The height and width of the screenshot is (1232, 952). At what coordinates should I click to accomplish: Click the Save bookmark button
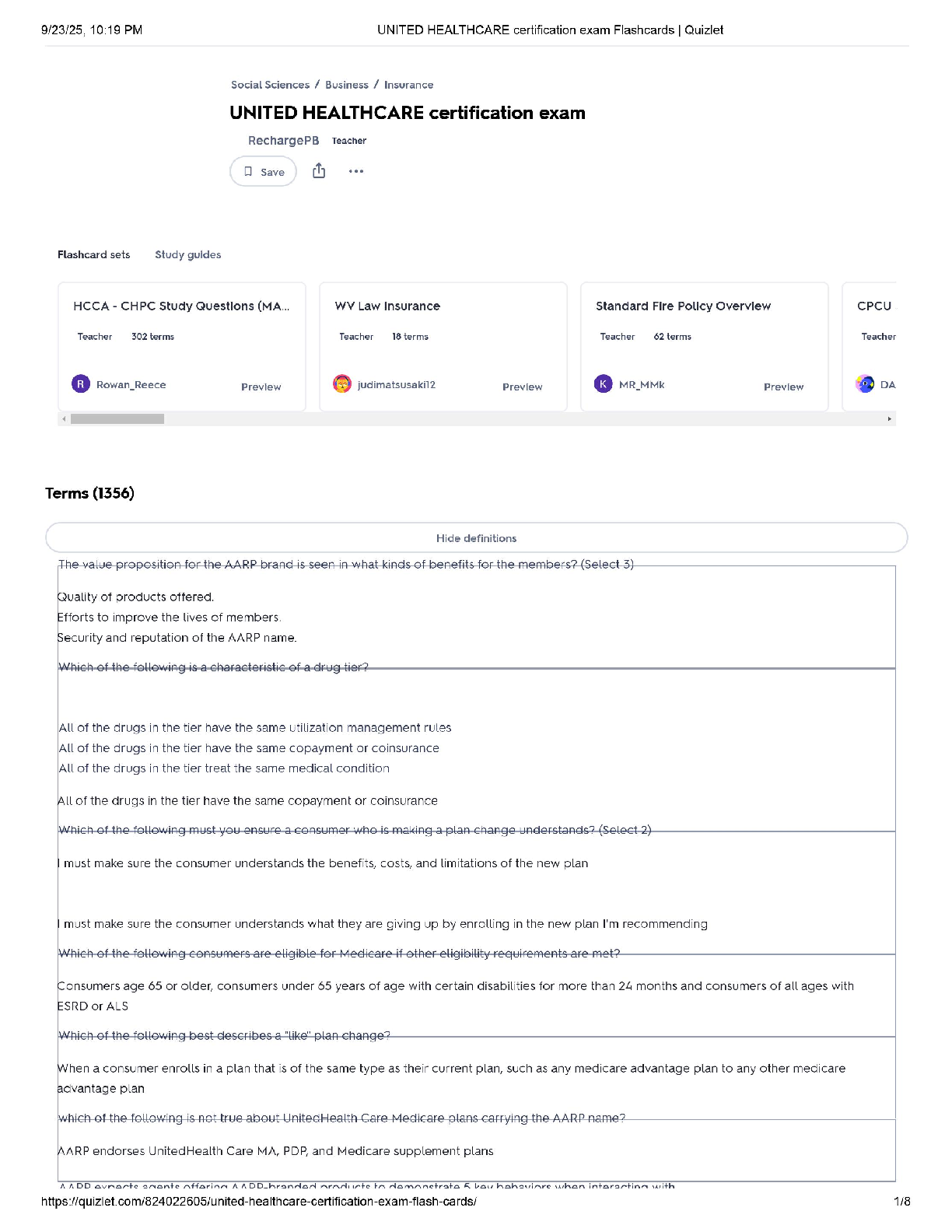264,172
